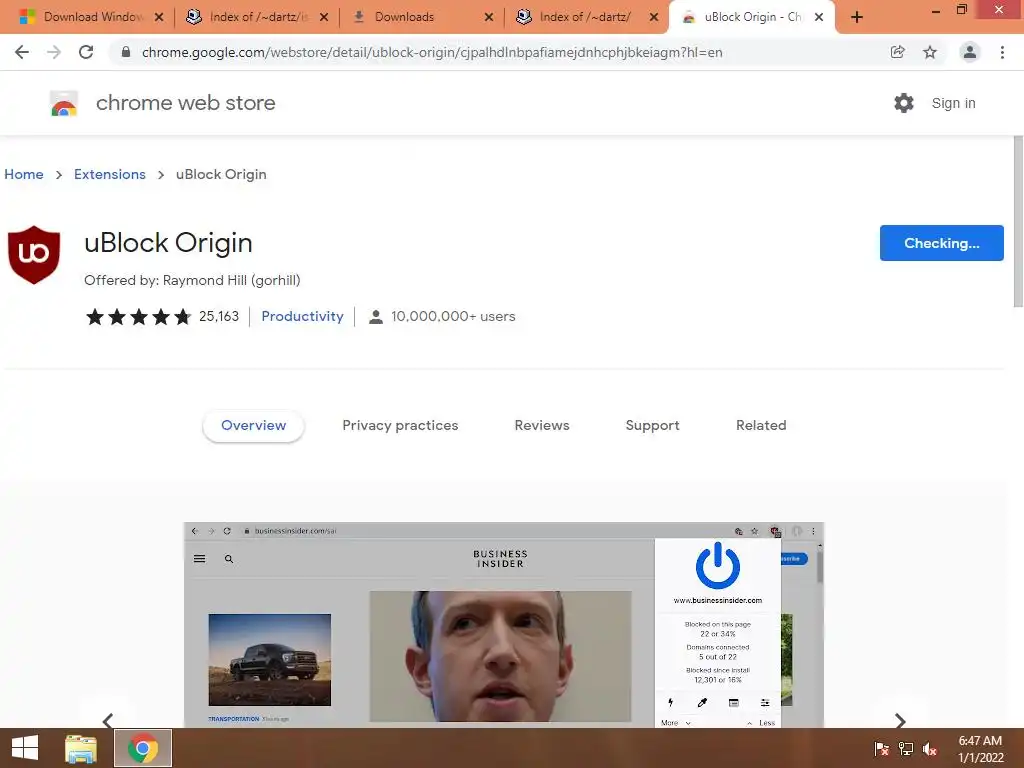
Task: Switch to the first Index of /~dartz tab
Action: point(256,17)
